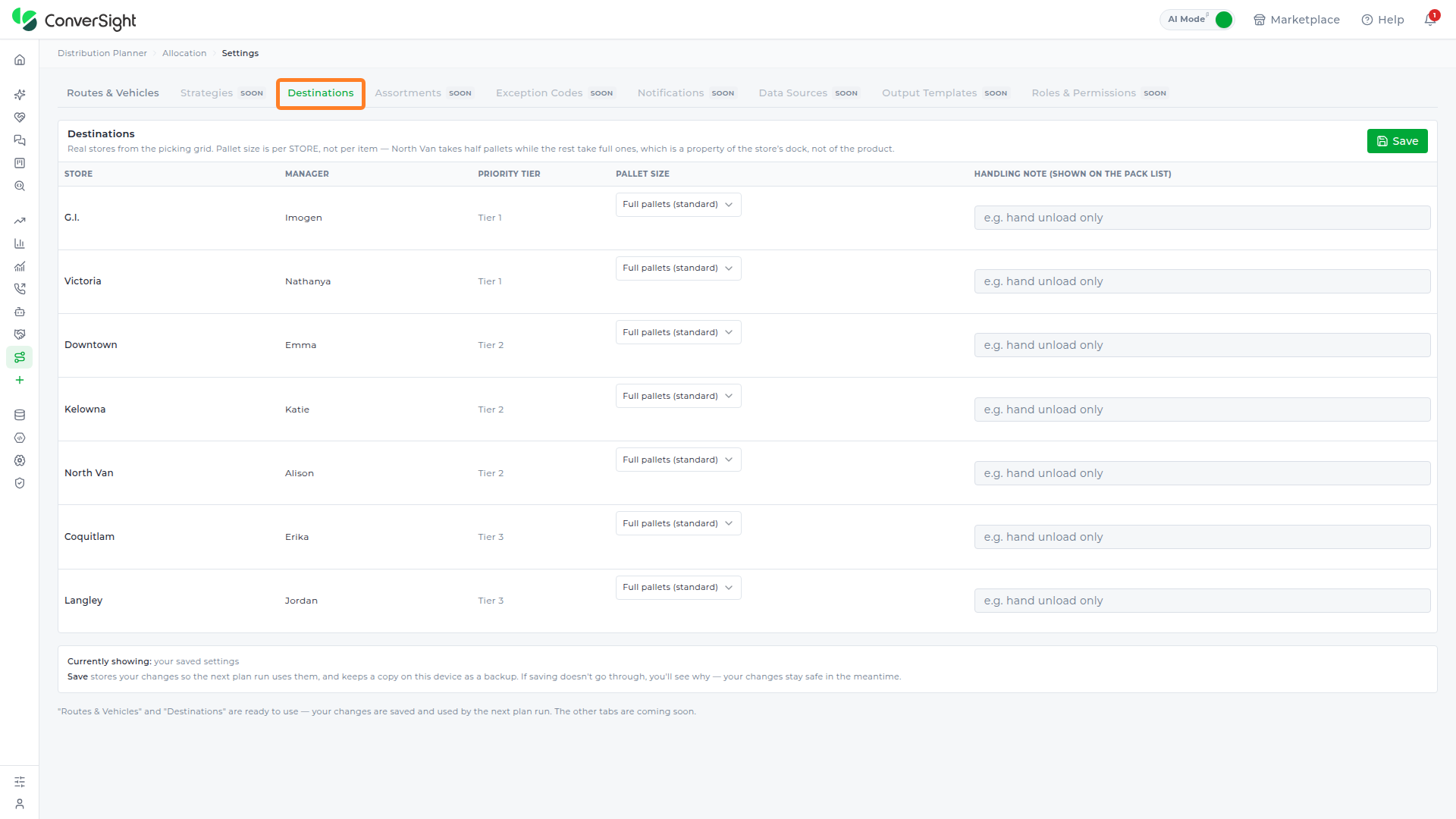Open the bar chart sidebar icon
The height and width of the screenshot is (819, 1456).
(20, 243)
